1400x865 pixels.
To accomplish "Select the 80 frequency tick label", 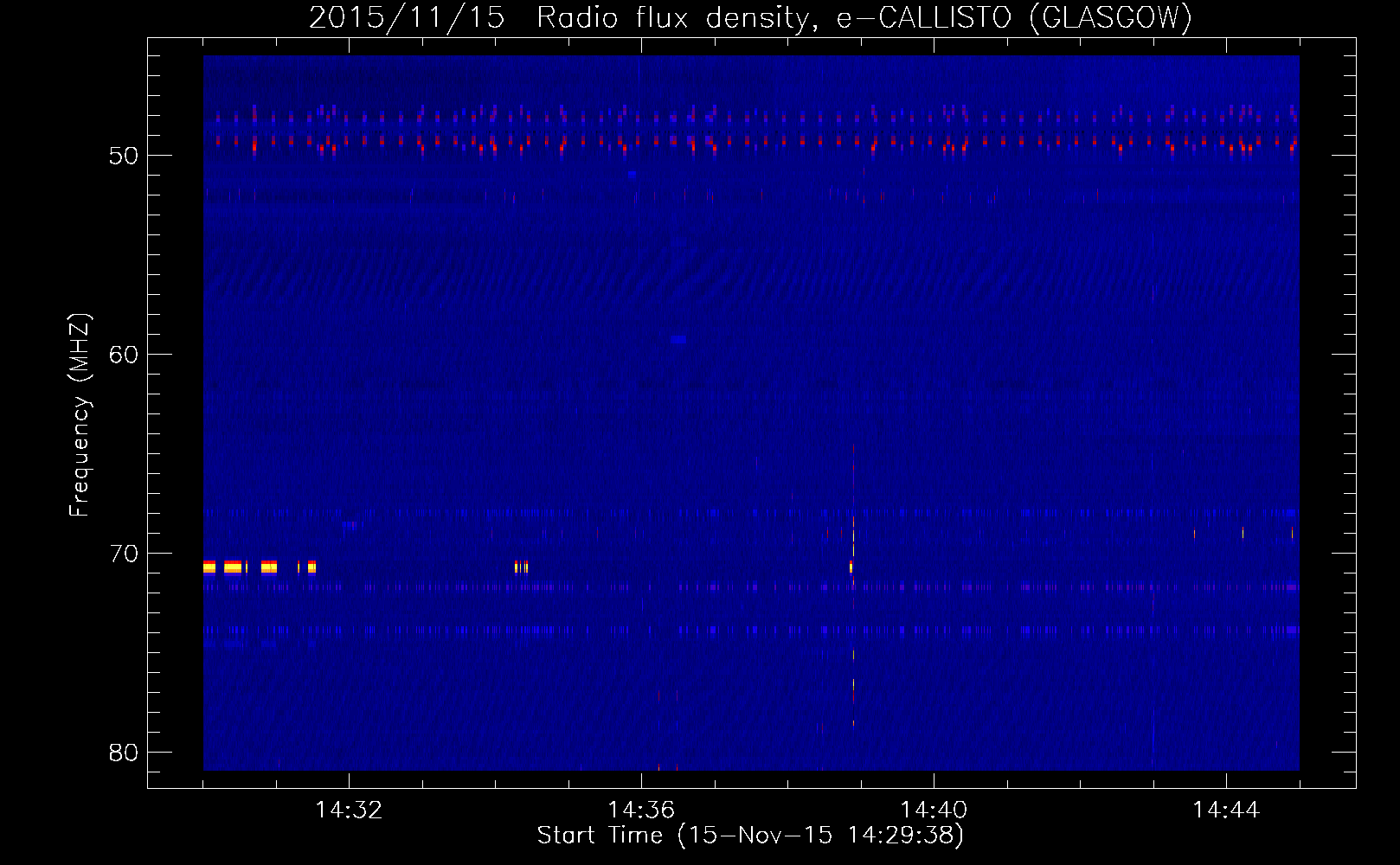I will pyautogui.click(x=124, y=753).
